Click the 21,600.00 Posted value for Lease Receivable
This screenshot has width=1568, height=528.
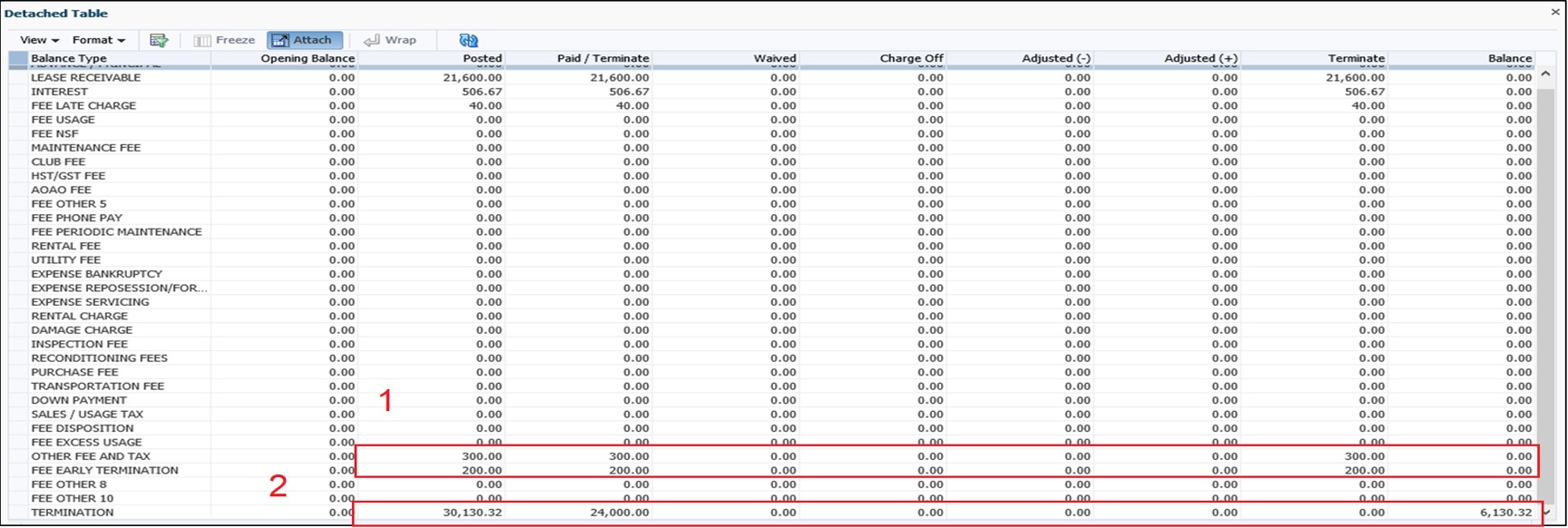tap(473, 78)
